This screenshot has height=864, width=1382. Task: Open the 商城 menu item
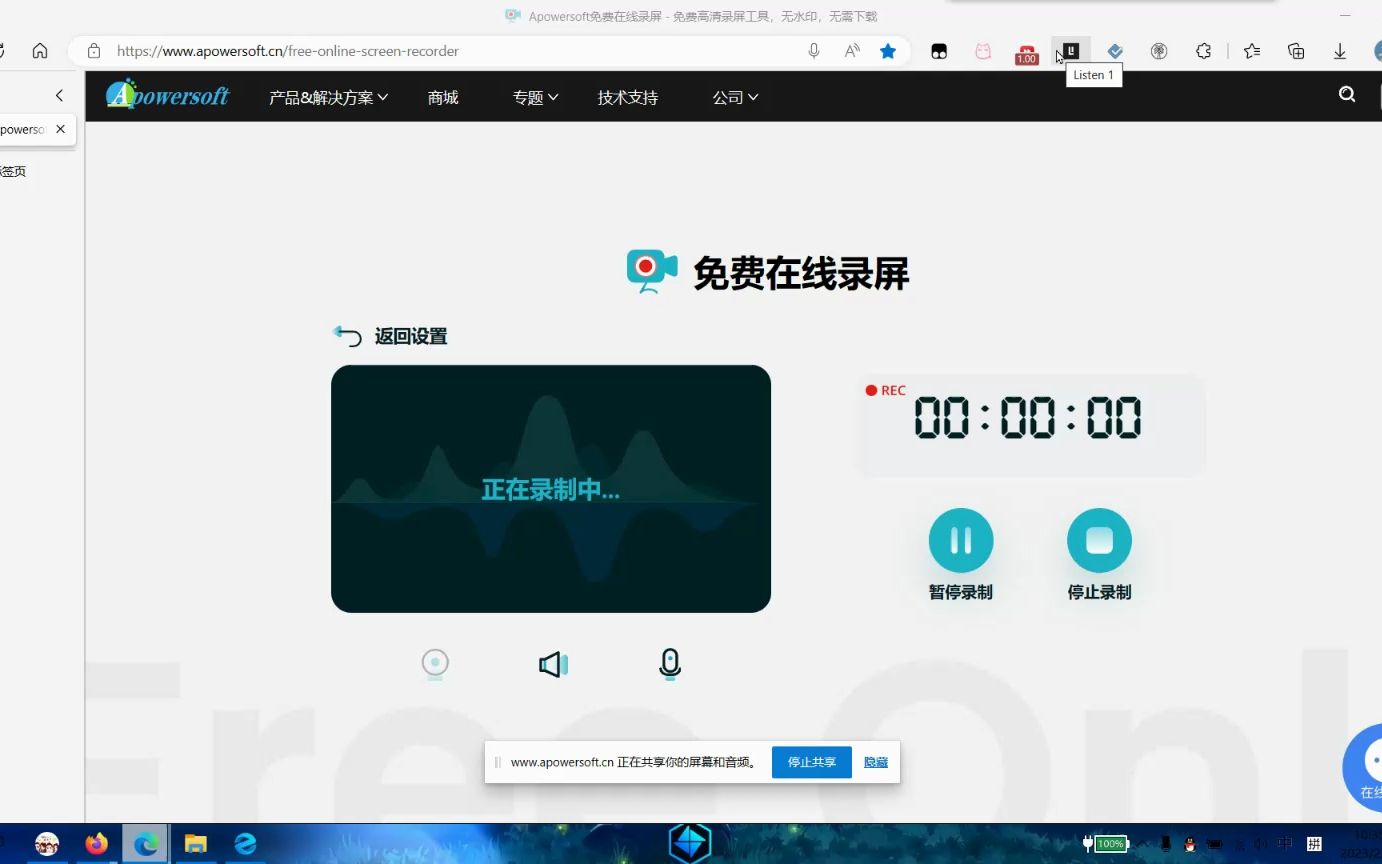(443, 98)
